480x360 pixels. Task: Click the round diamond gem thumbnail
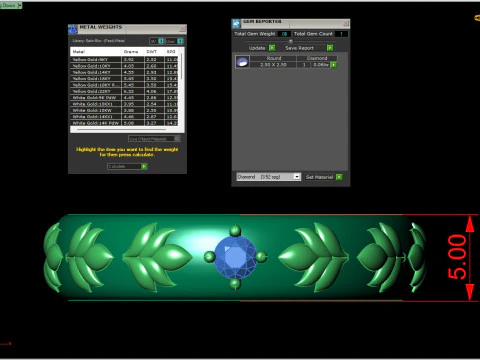coord(242,62)
